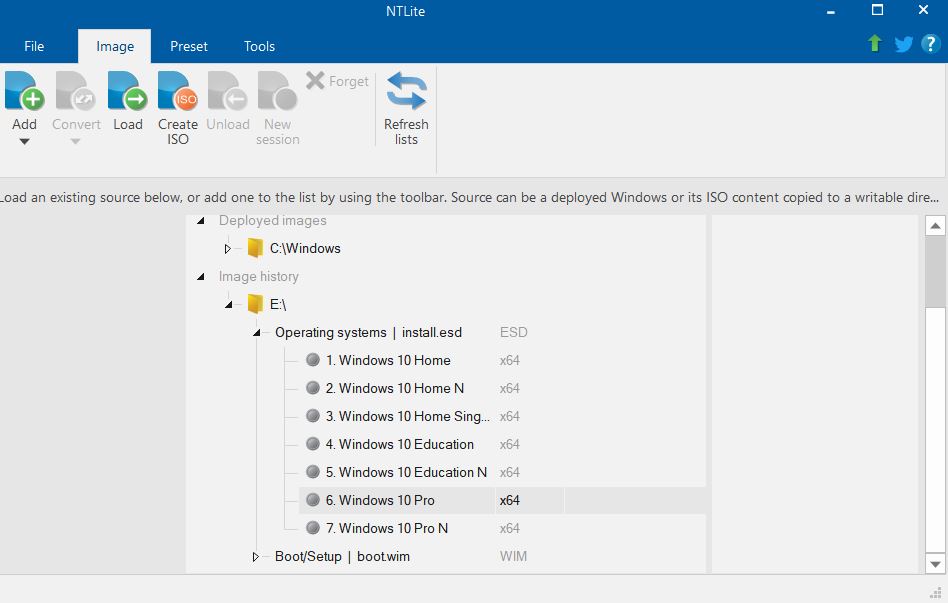Click the New session icon
Screen dimensions: 948x603
pyautogui.click(x=278, y=91)
